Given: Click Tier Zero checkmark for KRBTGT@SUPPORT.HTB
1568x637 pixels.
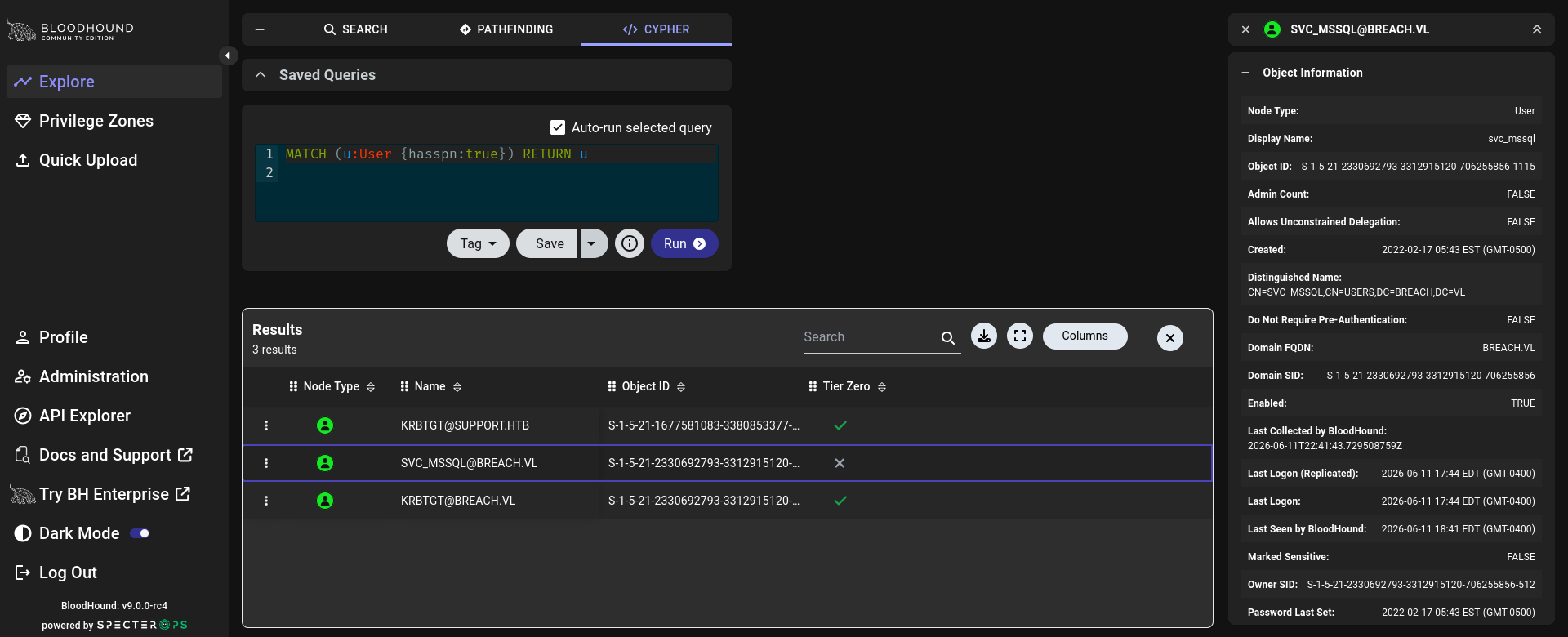Looking at the screenshot, I should (x=840, y=425).
